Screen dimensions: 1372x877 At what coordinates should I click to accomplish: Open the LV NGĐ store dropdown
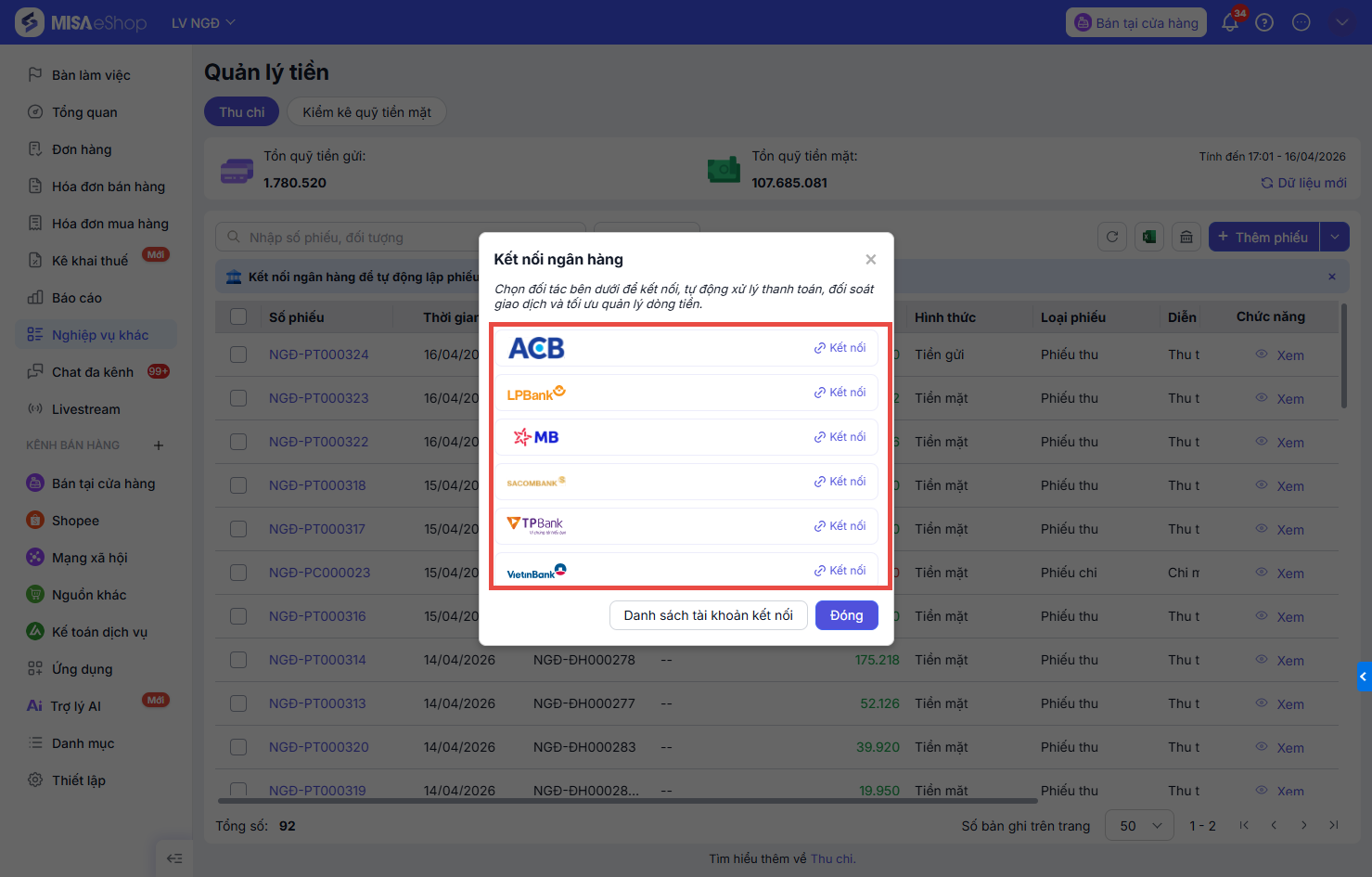[203, 22]
